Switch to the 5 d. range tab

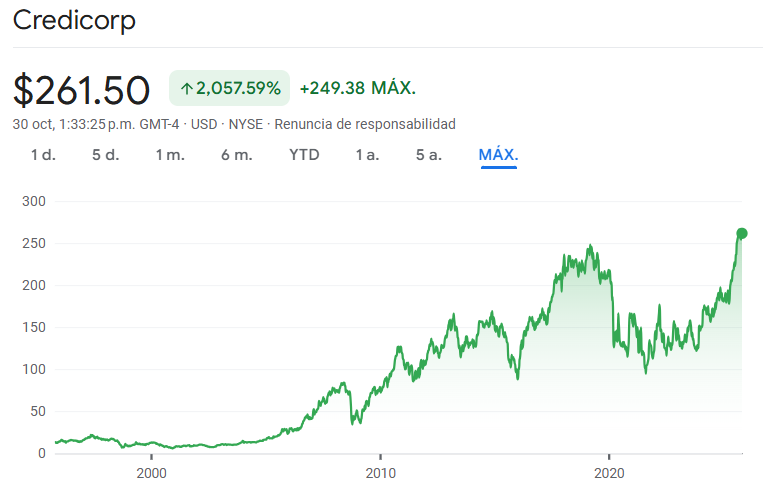pos(105,155)
